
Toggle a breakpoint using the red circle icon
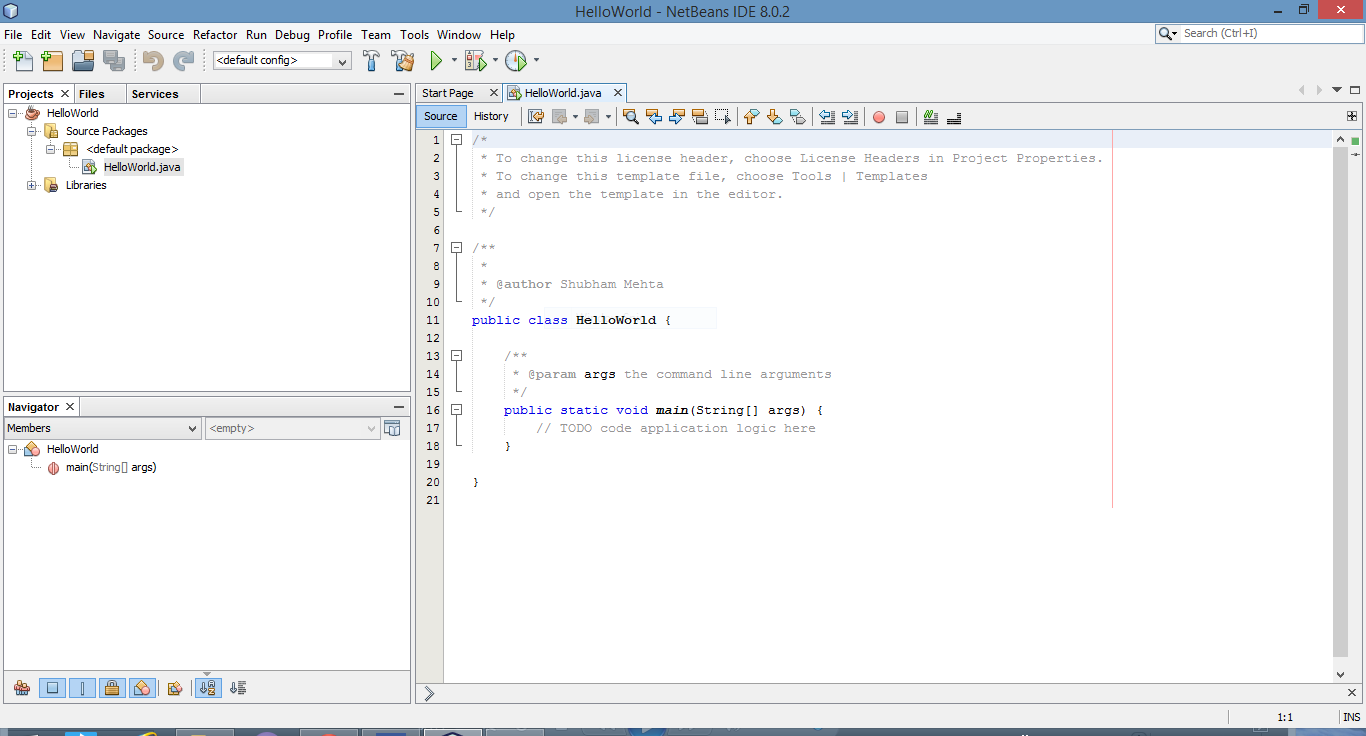878,117
